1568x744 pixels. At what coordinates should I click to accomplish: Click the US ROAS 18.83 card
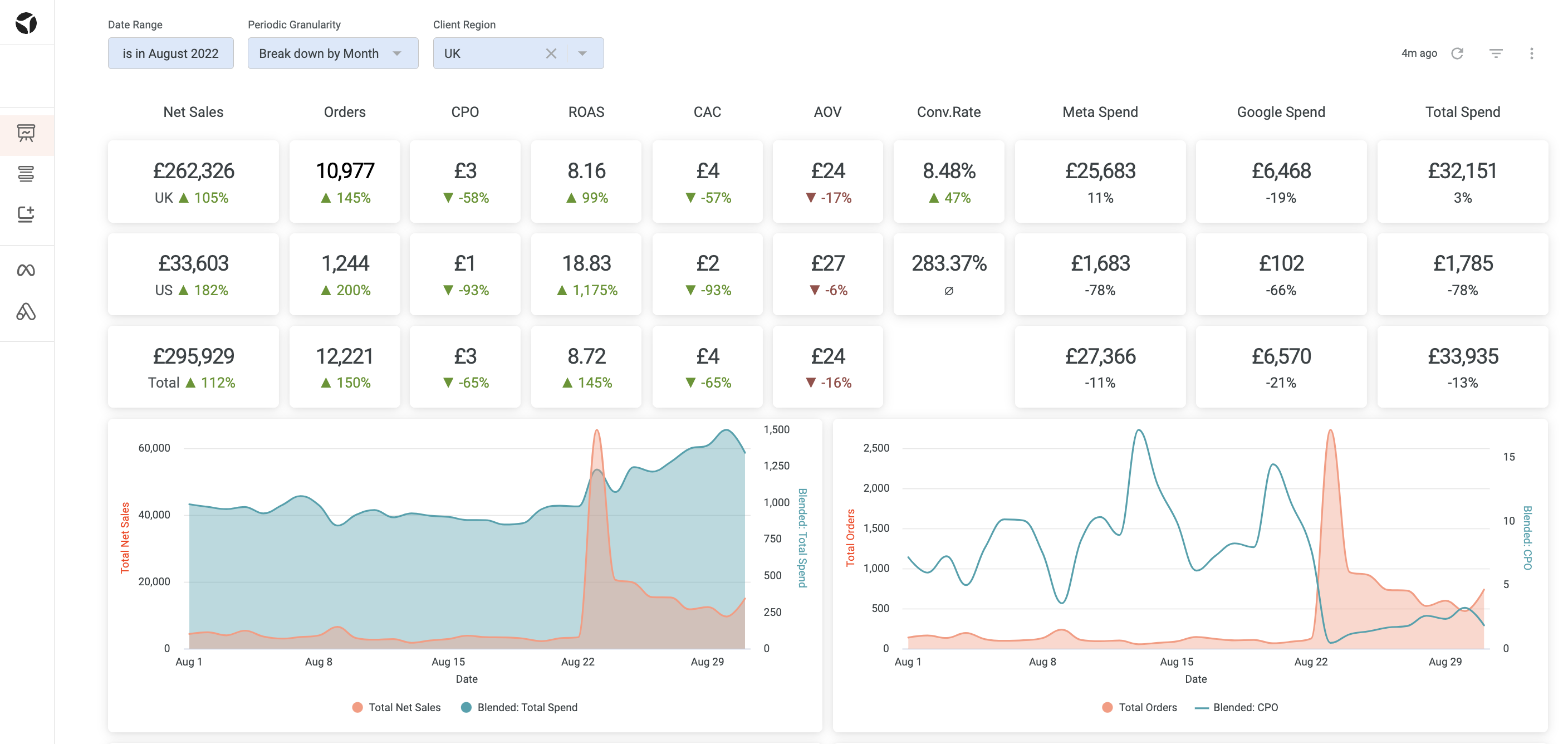point(586,274)
